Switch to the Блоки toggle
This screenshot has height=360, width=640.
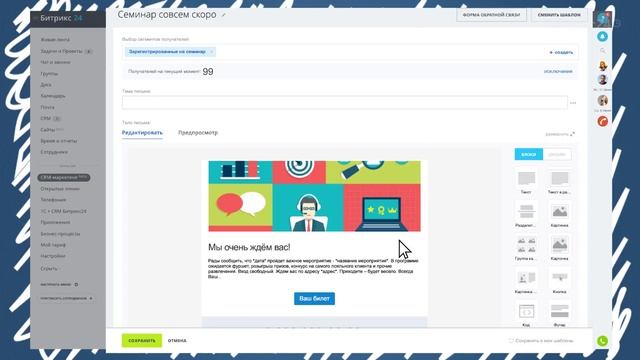click(x=529, y=154)
